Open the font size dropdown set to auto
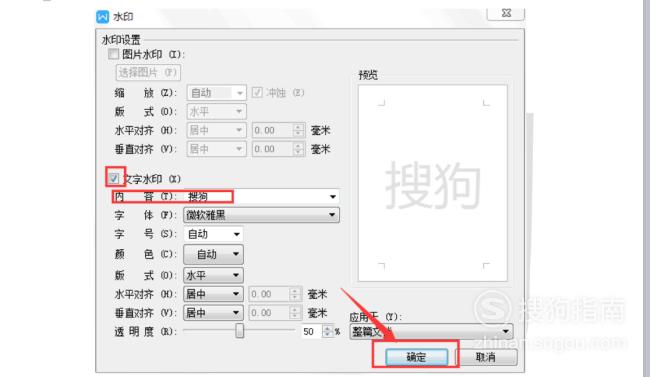 213,234
